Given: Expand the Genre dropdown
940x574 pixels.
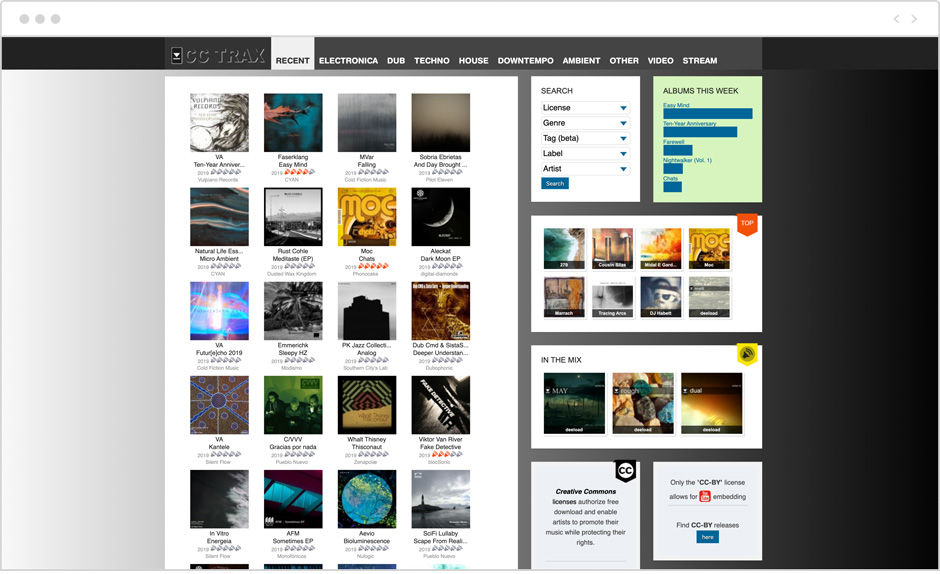Looking at the screenshot, I should pyautogui.click(x=585, y=123).
